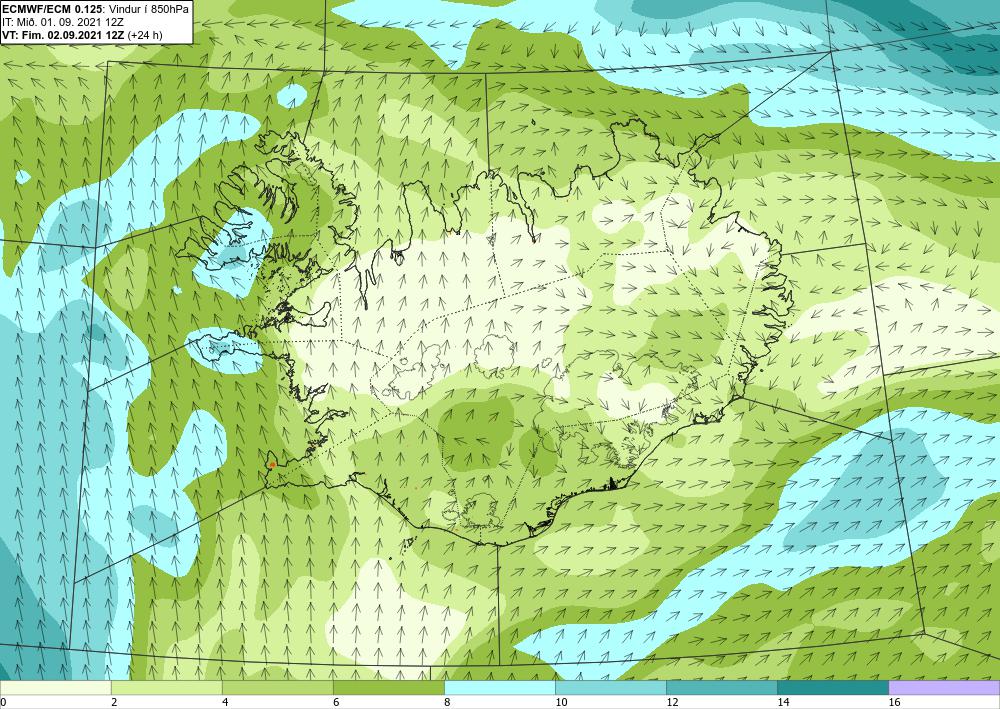Click the dark green 6–8 legend swatch

[x=388, y=688]
